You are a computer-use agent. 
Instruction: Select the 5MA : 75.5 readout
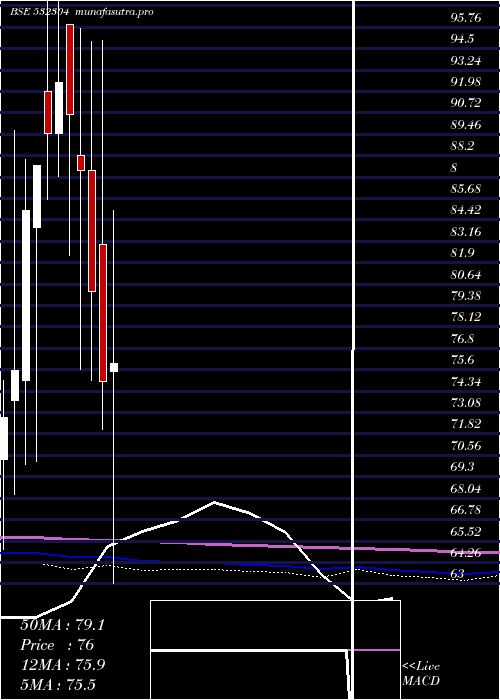(58, 685)
